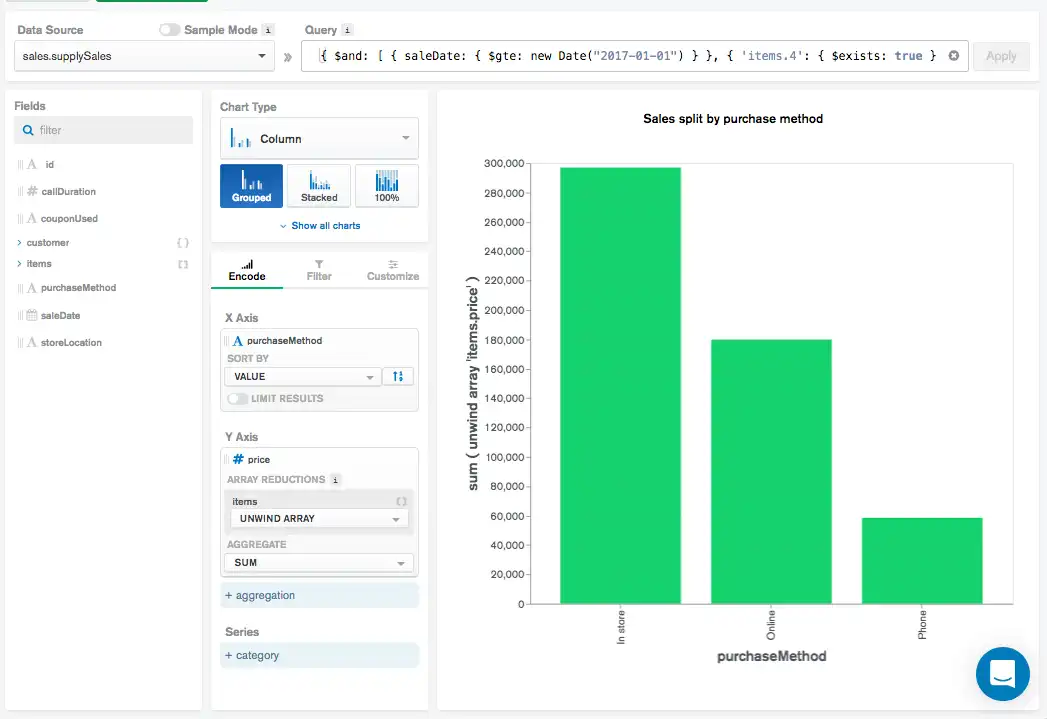Expand the customer field tree

coord(19,243)
